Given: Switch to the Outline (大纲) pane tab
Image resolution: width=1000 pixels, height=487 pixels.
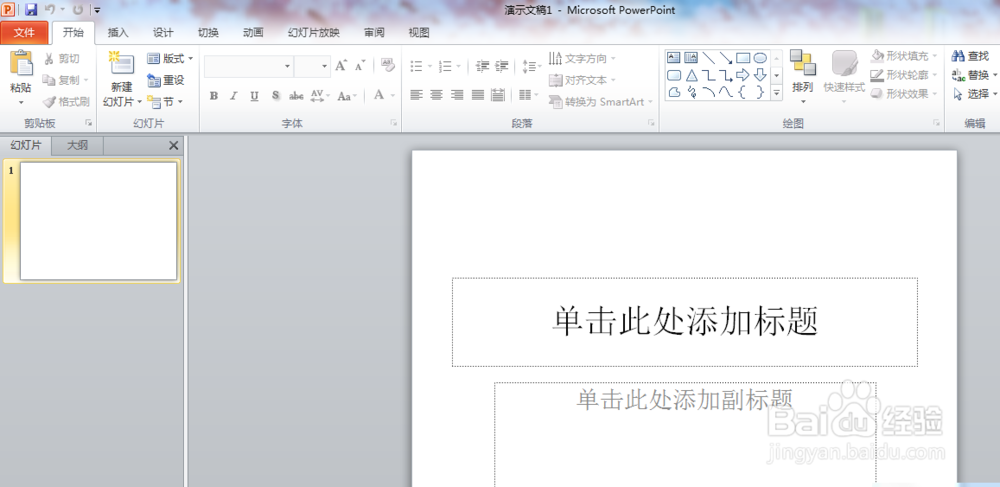Looking at the screenshot, I should [x=77, y=145].
